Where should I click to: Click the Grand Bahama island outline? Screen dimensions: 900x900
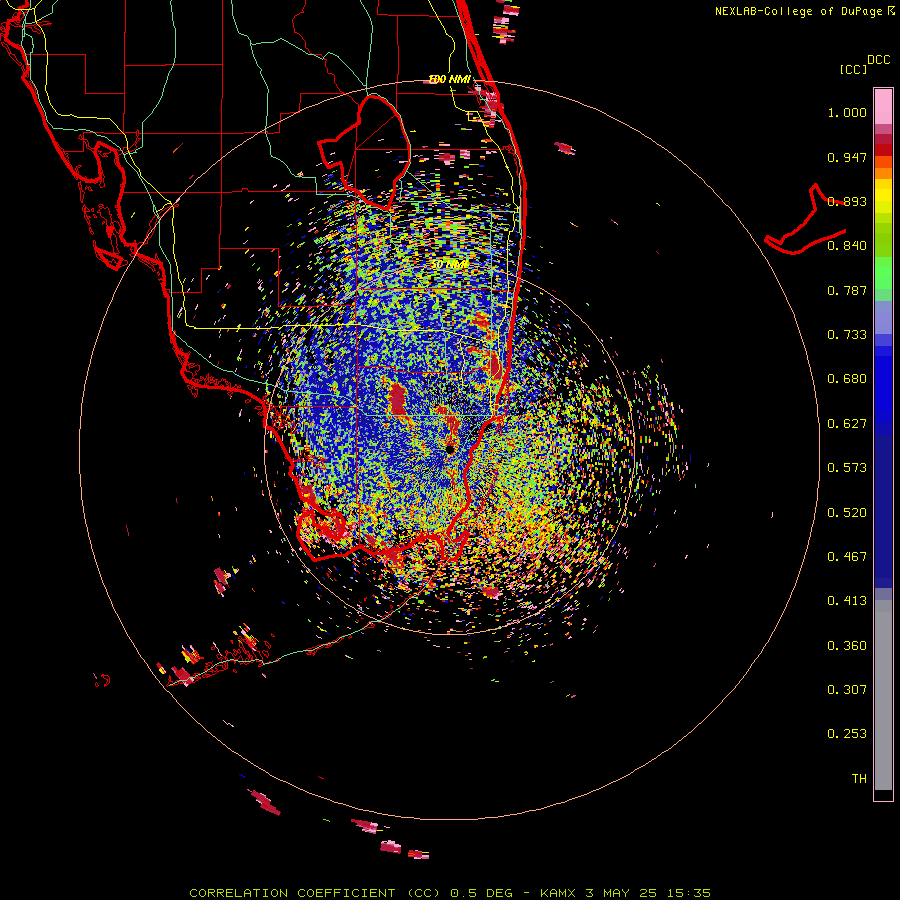[x=806, y=221]
